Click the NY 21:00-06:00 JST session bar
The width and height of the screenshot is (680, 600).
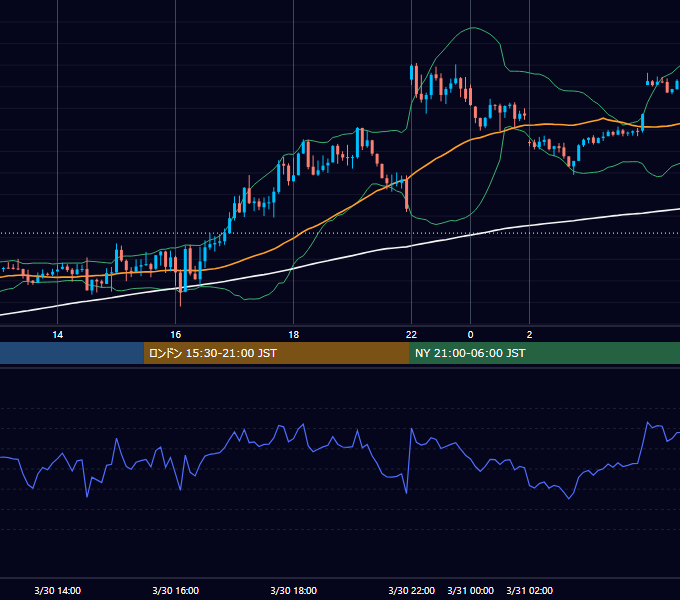pyautogui.click(x=544, y=353)
